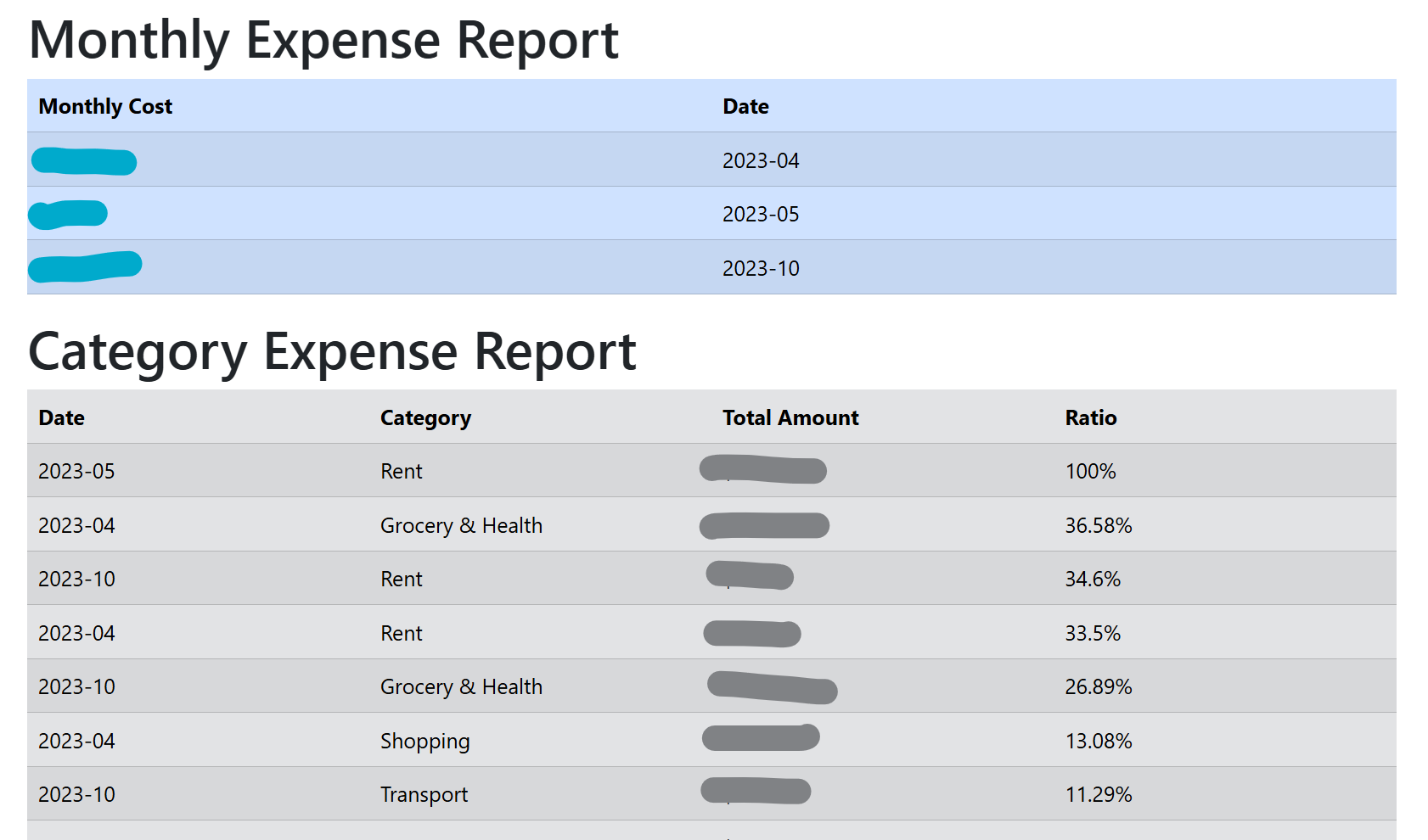Click the 100% ratio value

[x=1090, y=471]
